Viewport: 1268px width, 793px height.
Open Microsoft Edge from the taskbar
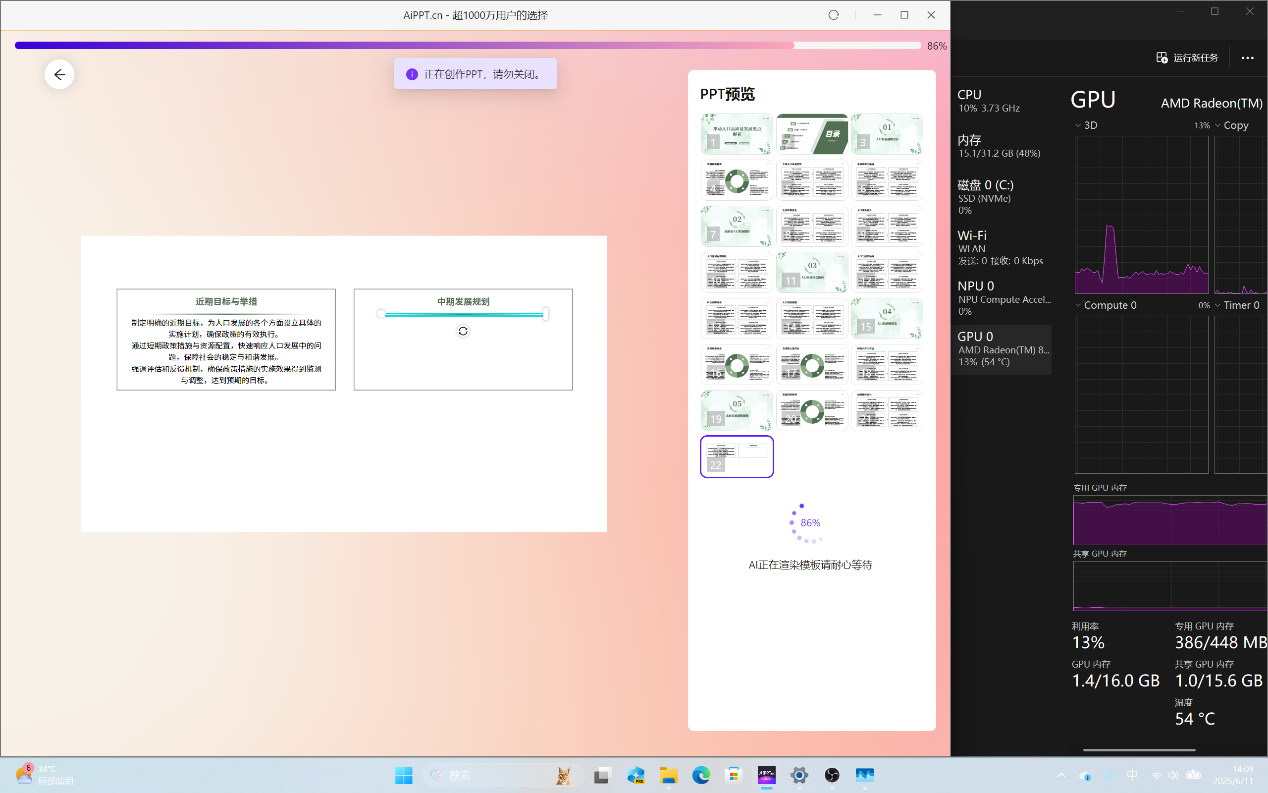click(x=701, y=775)
